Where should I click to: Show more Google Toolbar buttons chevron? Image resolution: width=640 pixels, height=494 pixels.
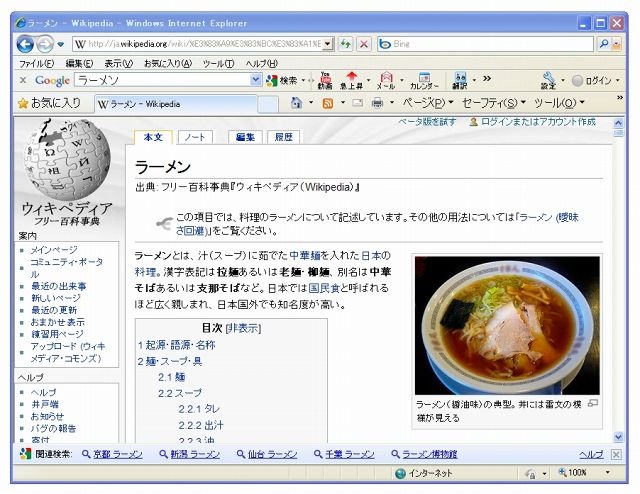point(487,78)
